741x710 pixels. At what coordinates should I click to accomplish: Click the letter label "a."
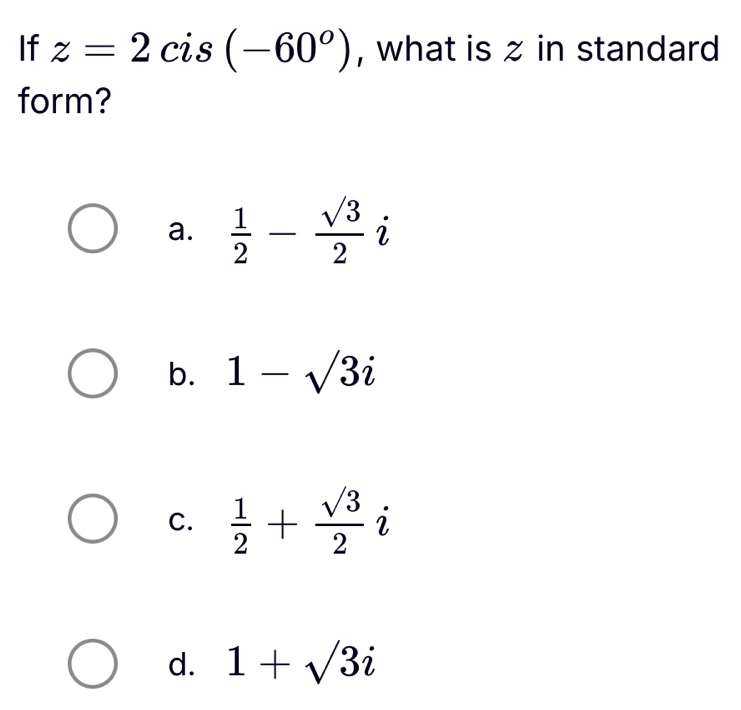tap(180, 232)
